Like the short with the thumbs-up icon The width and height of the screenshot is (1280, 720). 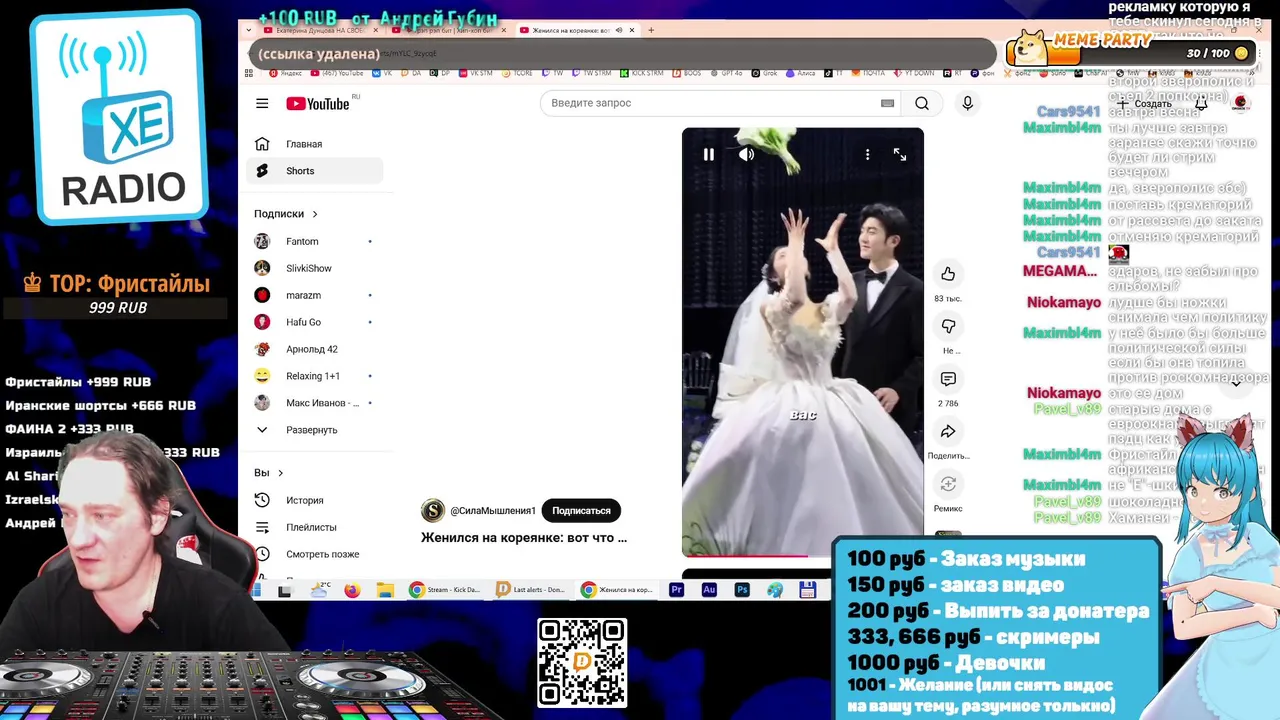point(948,274)
